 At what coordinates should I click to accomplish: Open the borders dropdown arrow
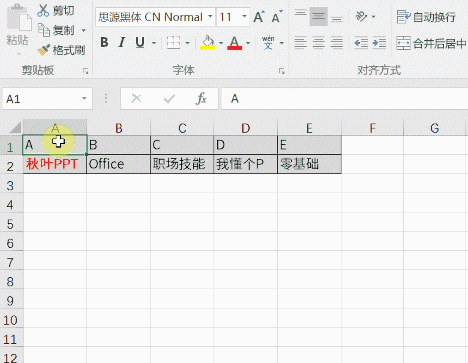(187, 43)
